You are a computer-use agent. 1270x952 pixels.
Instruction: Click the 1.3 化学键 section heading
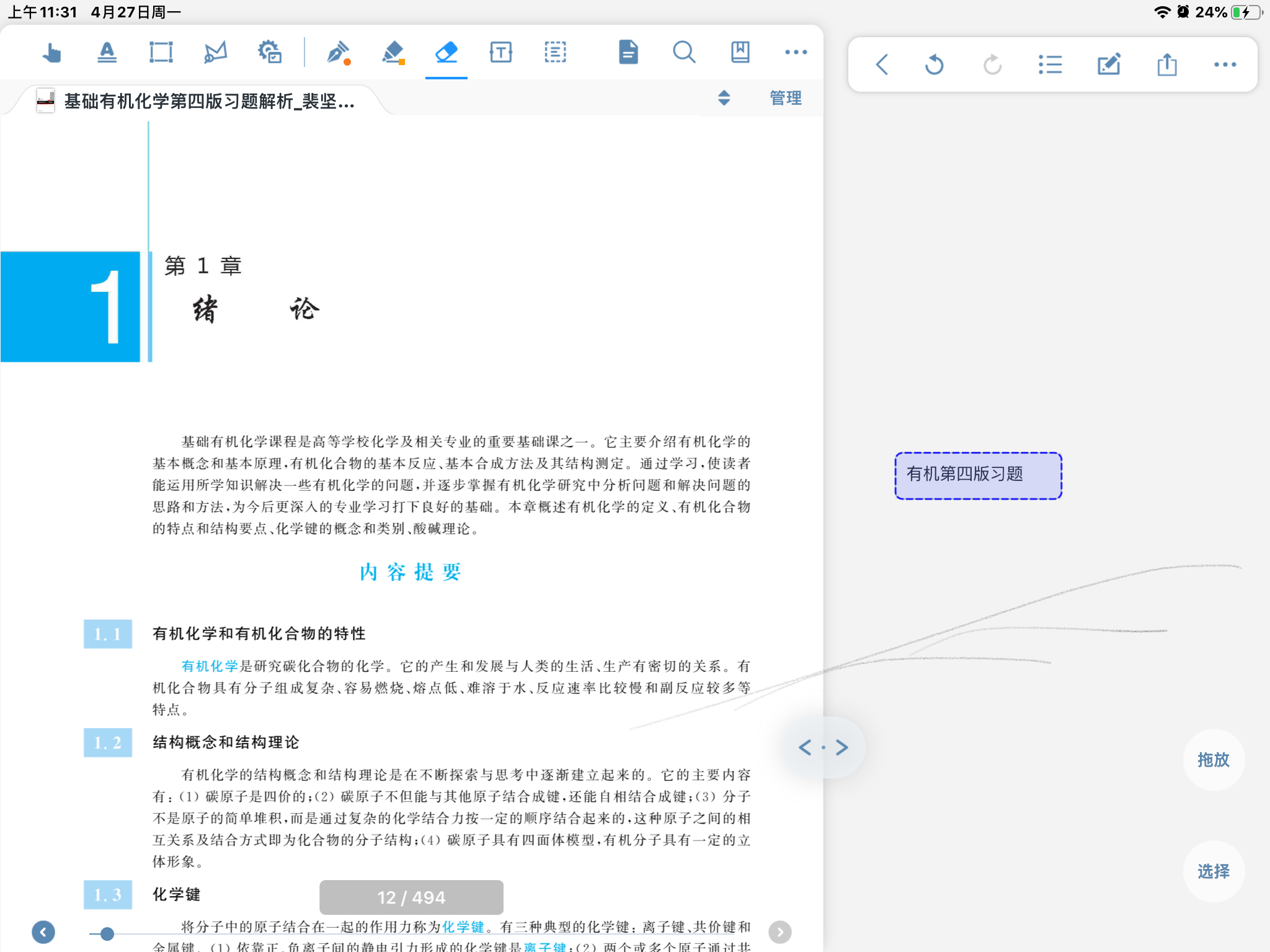point(176,894)
